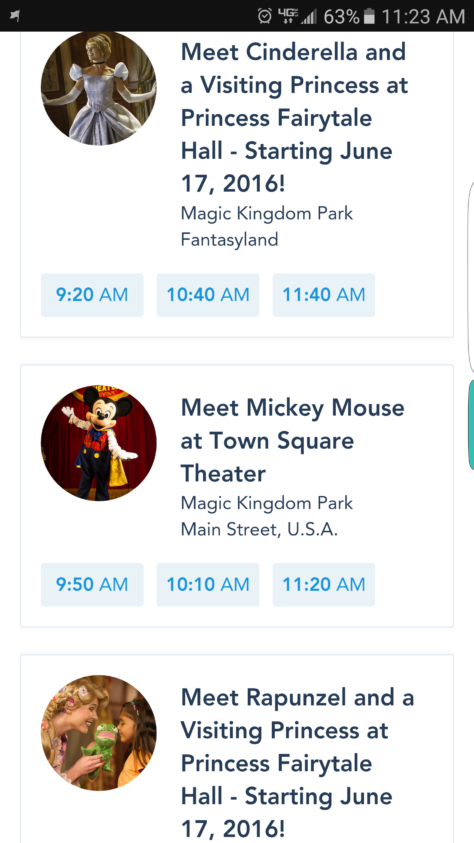
Task: Open Meet Mickey Mouse at Town Square Theater
Action: (x=292, y=441)
